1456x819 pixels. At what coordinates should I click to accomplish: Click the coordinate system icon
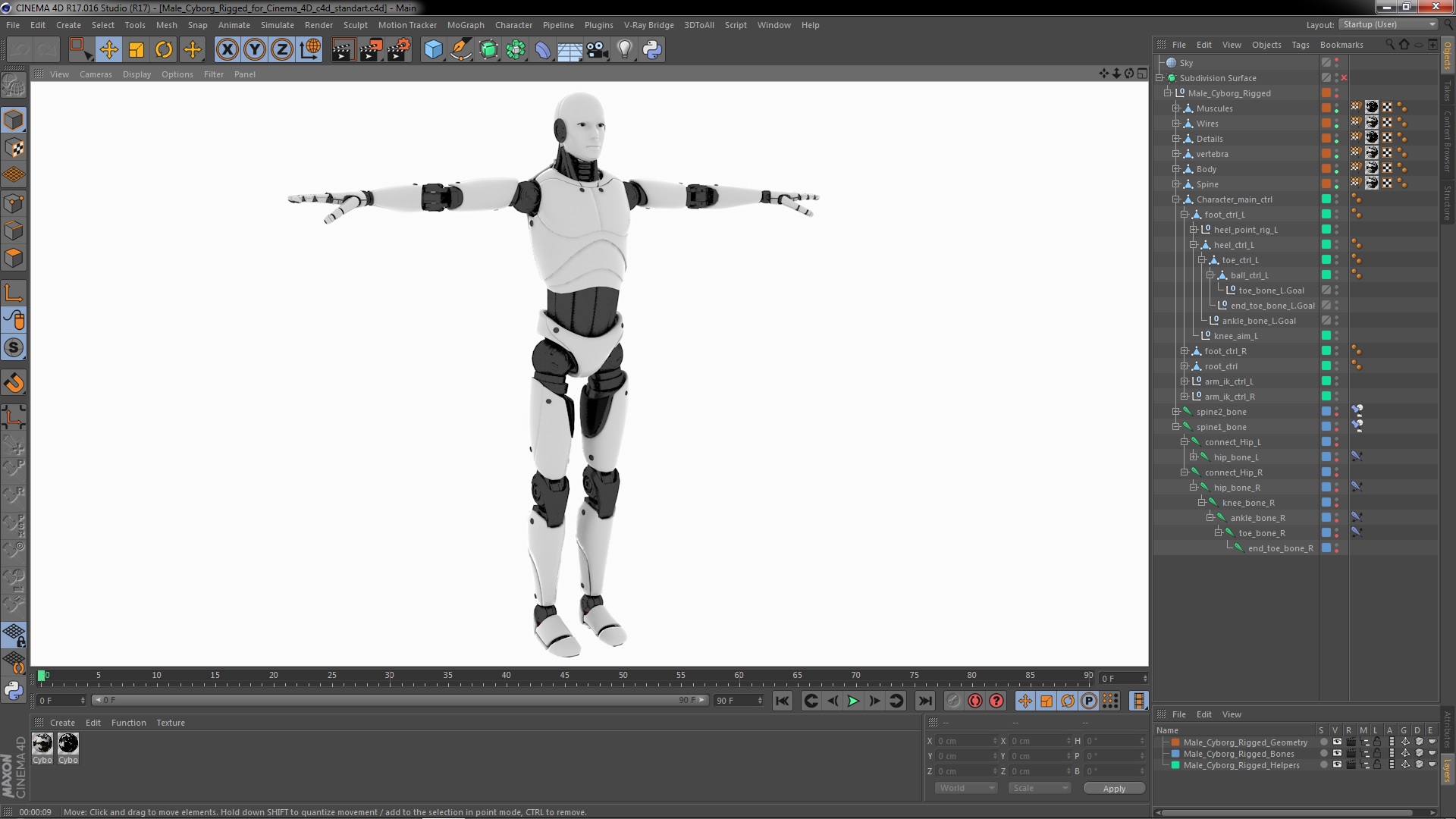pyautogui.click(x=310, y=50)
